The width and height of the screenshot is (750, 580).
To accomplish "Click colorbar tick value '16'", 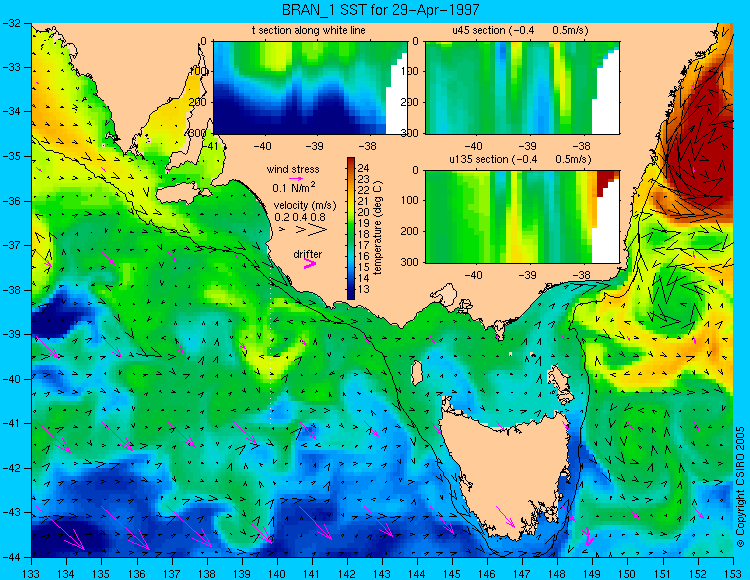I will (x=364, y=256).
